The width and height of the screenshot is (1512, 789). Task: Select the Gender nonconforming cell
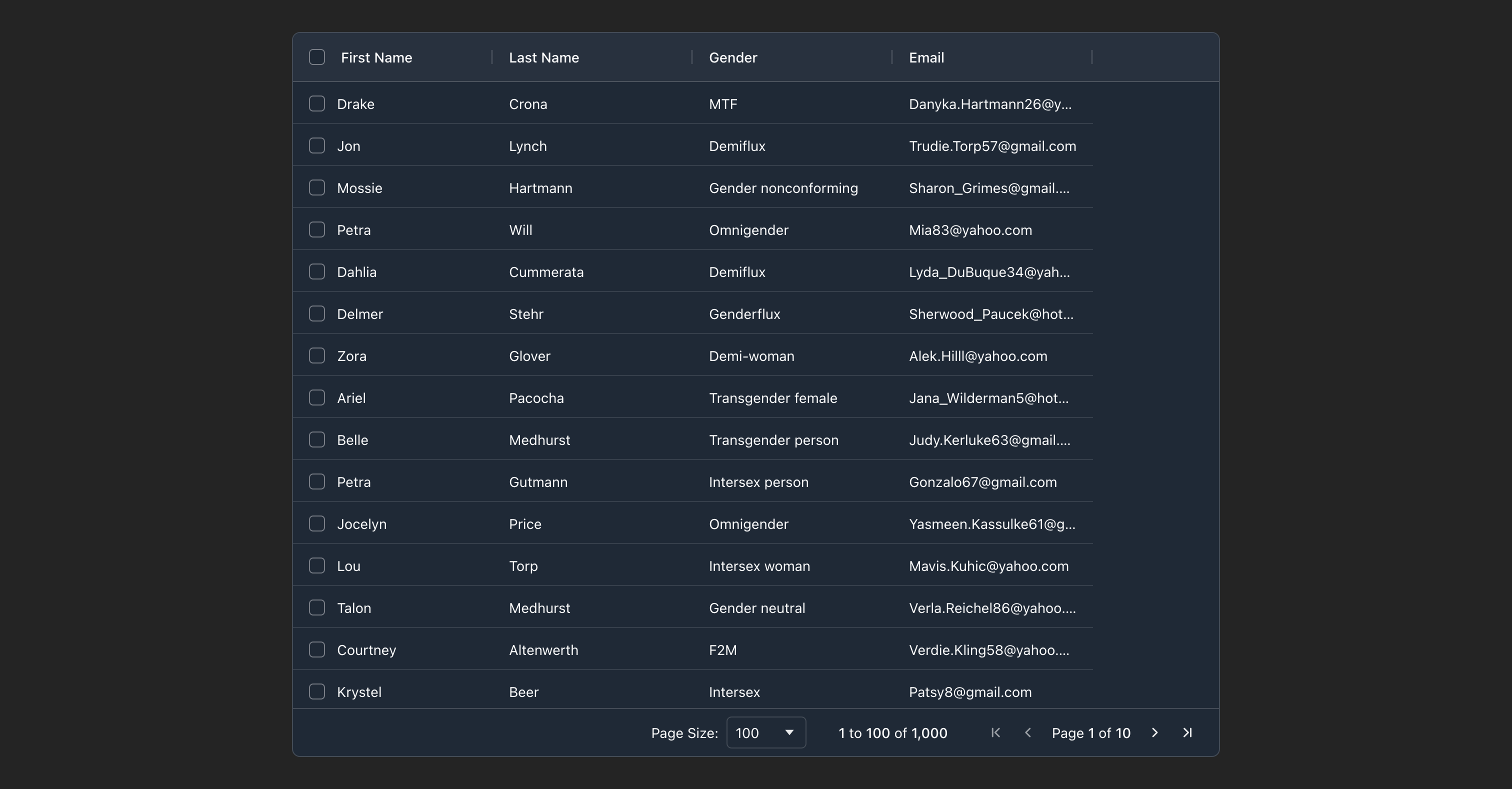point(783,188)
